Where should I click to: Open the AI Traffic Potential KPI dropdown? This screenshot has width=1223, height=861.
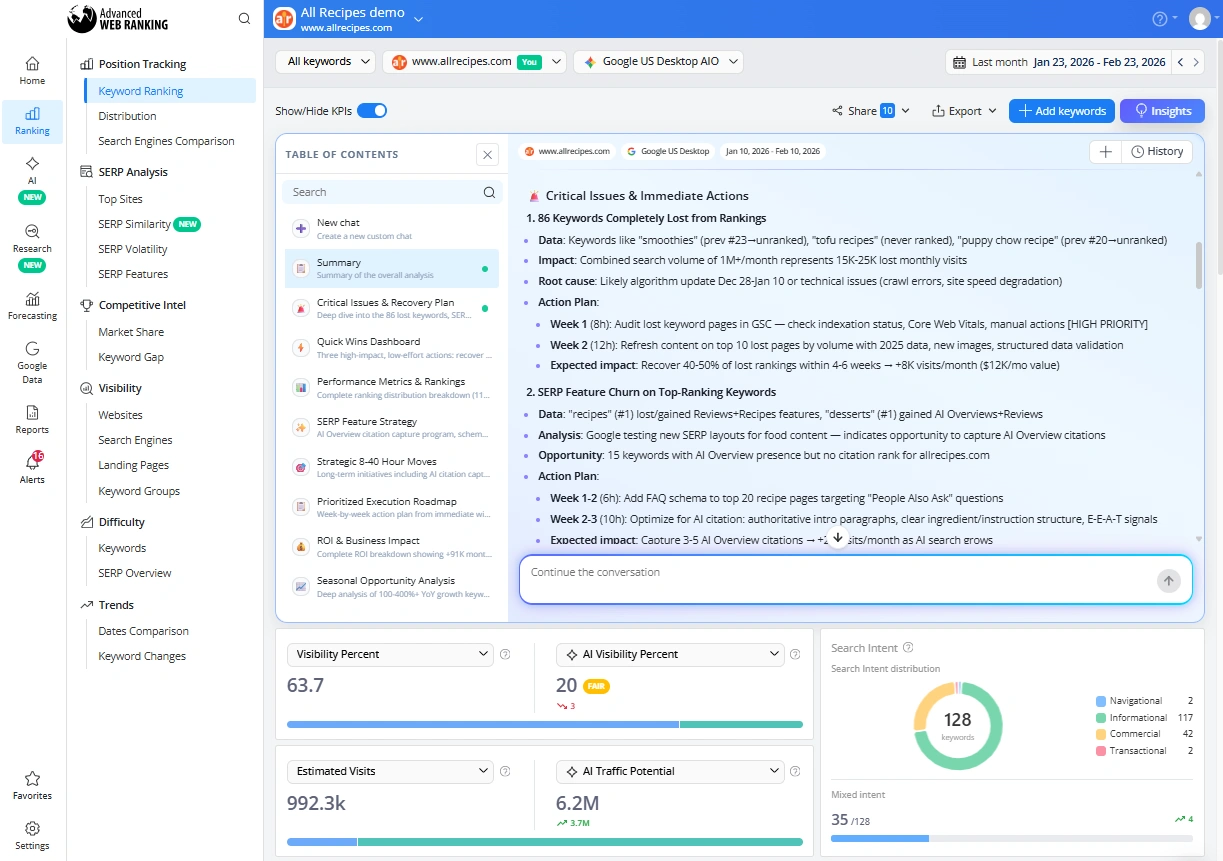tap(670, 771)
